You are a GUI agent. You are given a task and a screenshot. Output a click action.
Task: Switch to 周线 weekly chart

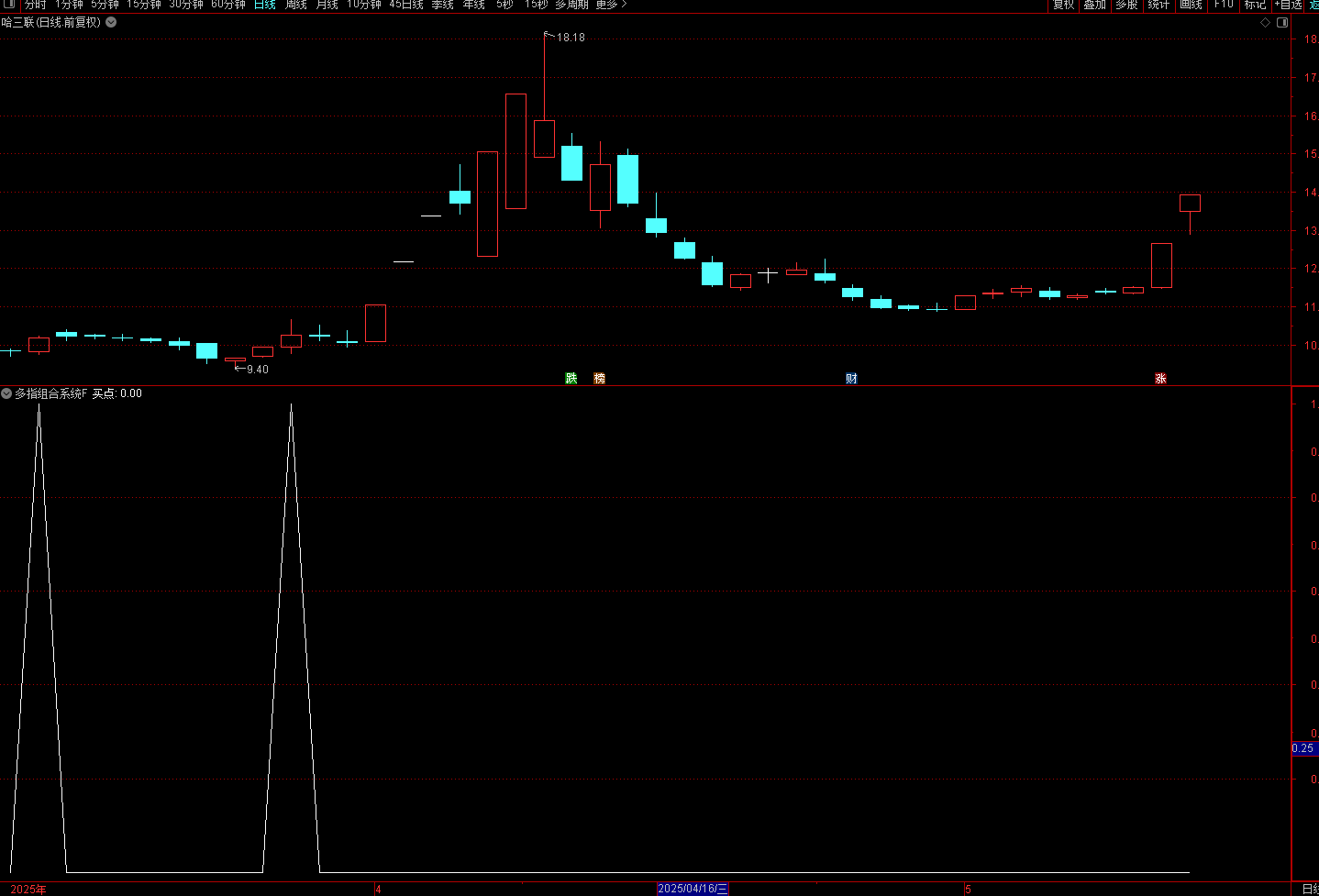tap(296, 5)
